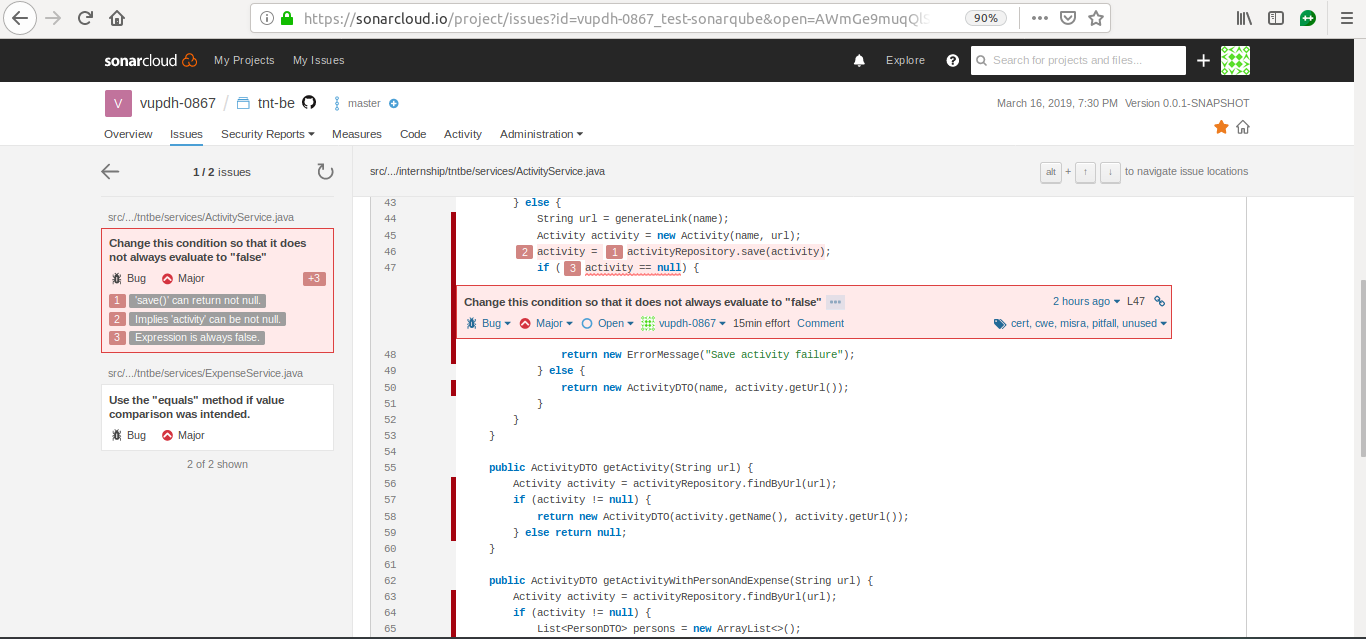Screen dimensions: 1366x639
Task: Open project homepage house icon
Action: click(x=1243, y=127)
